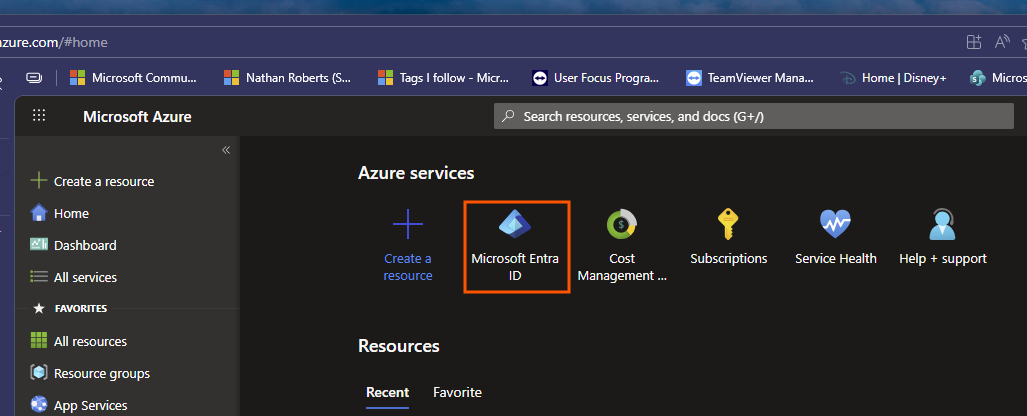Click the plus icon next to Create a resource in sidebar
The height and width of the screenshot is (416, 1027).
point(39,181)
